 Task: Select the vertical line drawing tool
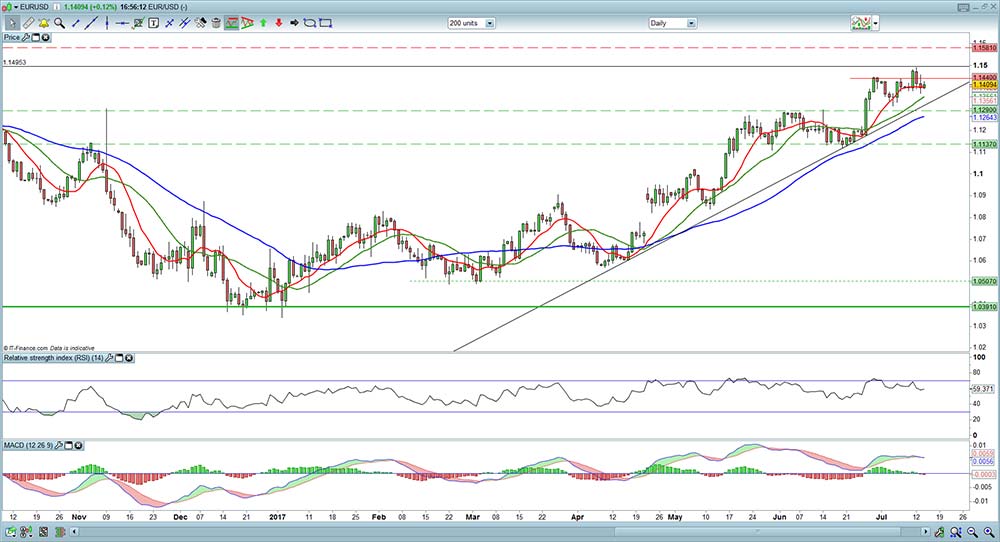107,23
